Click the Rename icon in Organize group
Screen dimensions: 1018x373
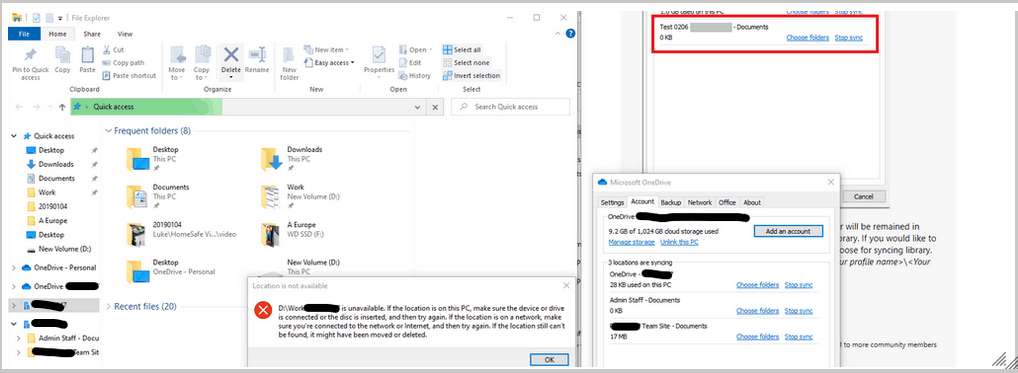pos(257,60)
